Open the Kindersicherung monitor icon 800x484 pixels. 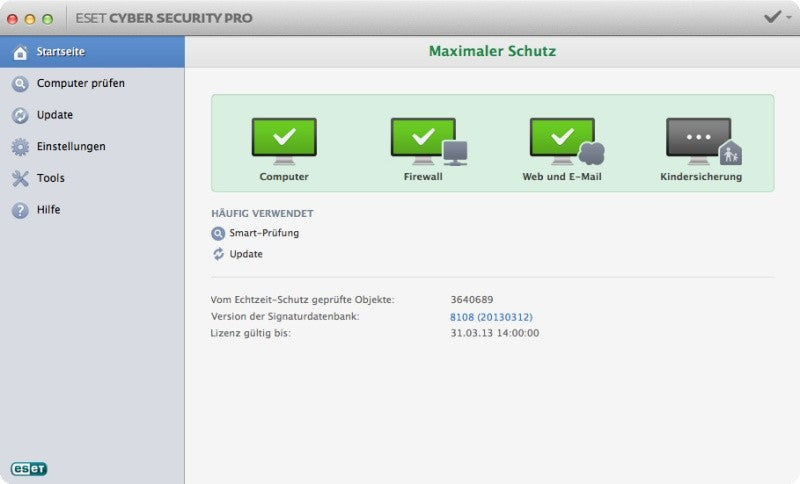click(704, 141)
